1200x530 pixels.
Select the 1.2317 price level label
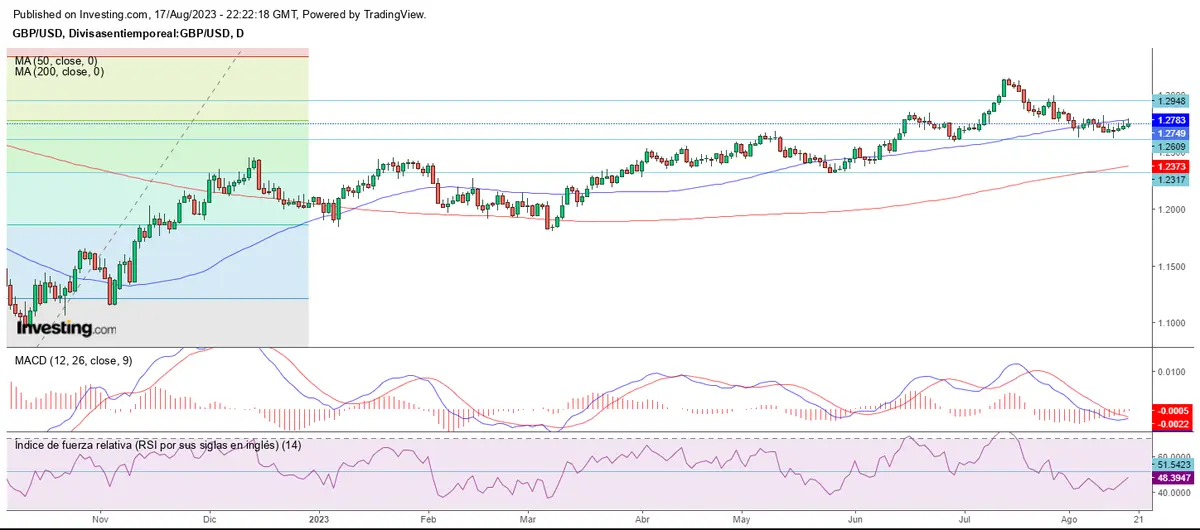coord(1170,180)
